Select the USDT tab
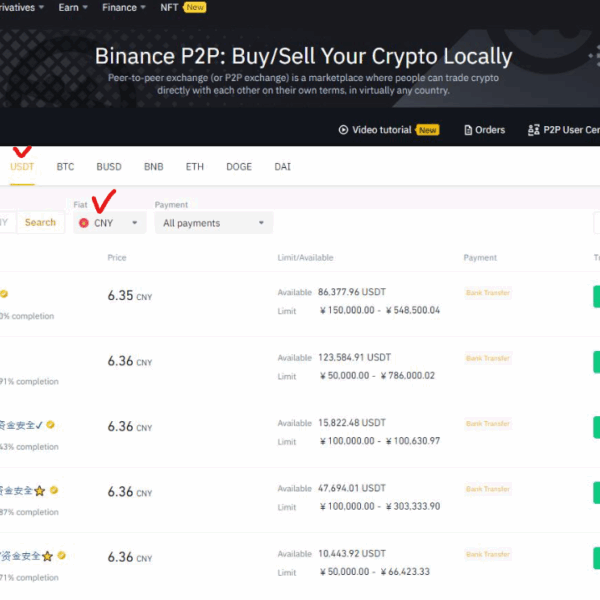The width and height of the screenshot is (600, 600). coord(22,167)
